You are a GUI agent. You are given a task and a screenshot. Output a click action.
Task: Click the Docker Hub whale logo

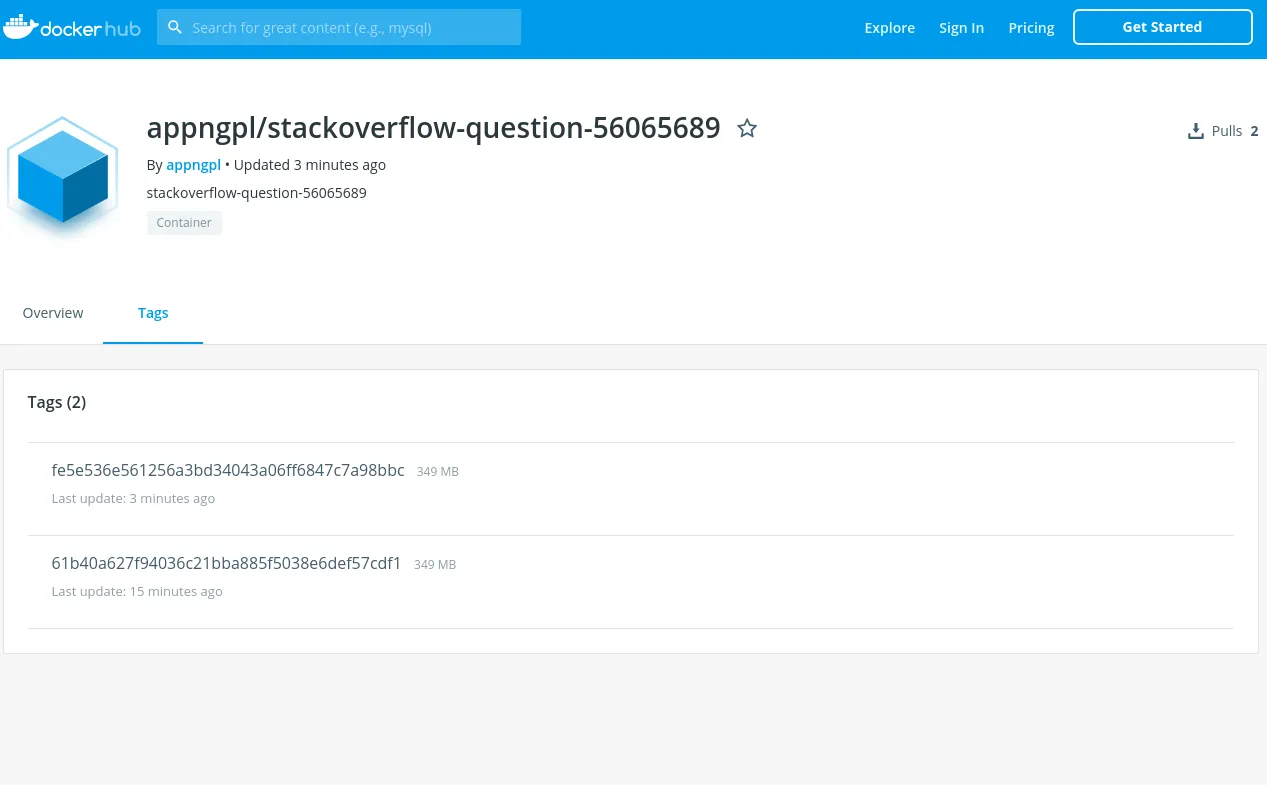(20, 27)
